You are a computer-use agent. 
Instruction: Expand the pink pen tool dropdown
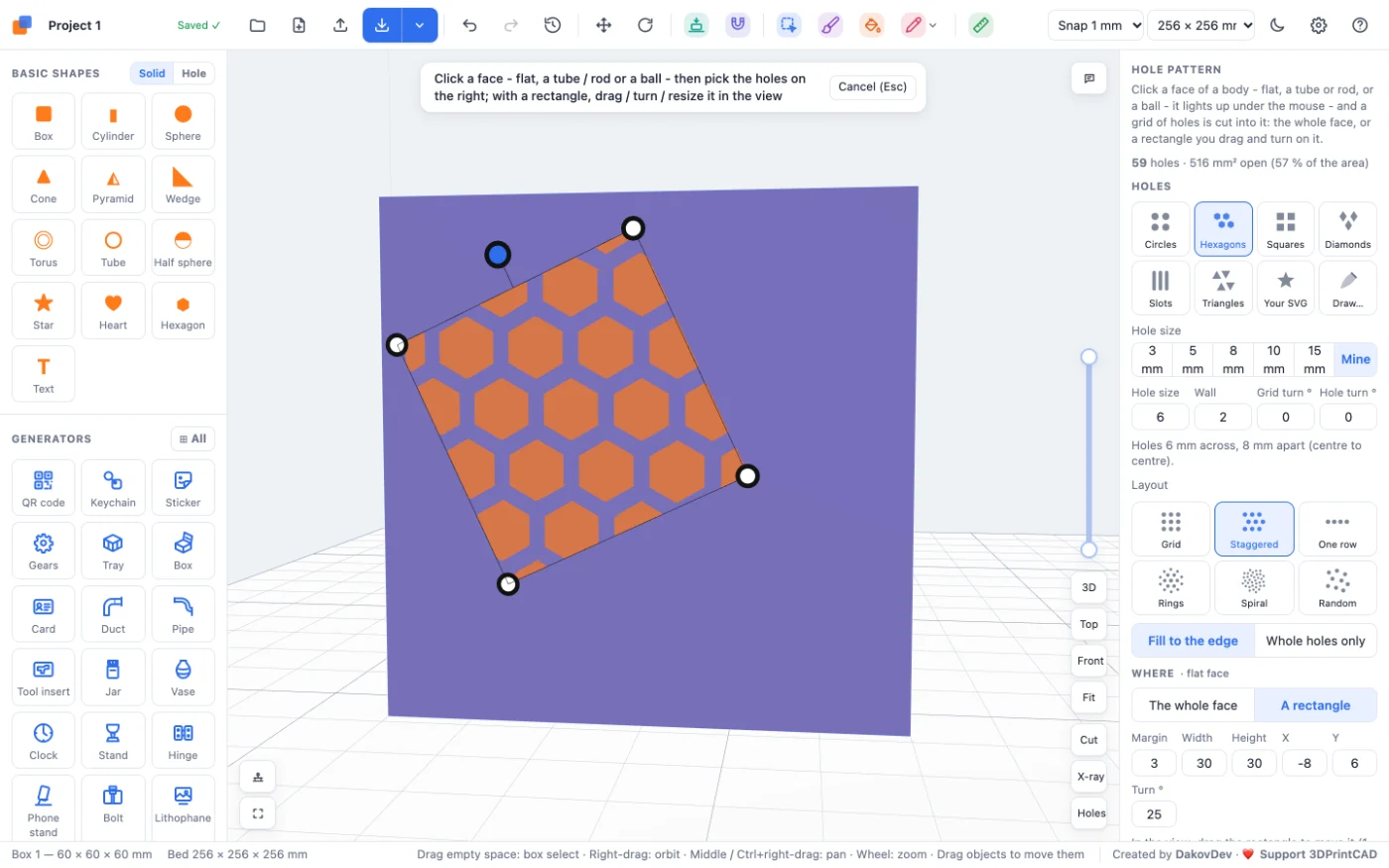933,26
